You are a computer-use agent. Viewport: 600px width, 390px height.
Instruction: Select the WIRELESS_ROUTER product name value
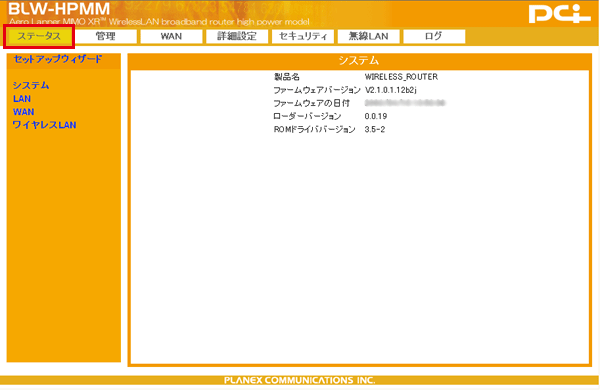point(401,77)
